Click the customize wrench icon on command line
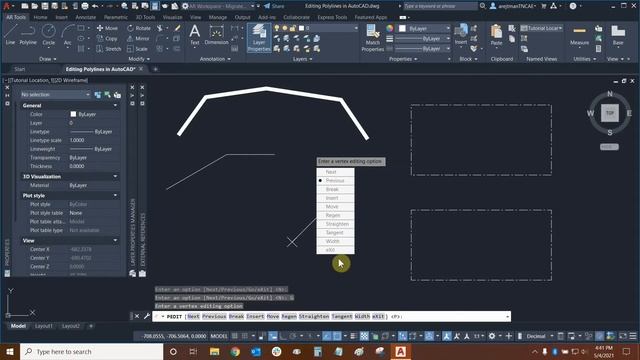The image size is (640, 360). click(x=147, y=316)
